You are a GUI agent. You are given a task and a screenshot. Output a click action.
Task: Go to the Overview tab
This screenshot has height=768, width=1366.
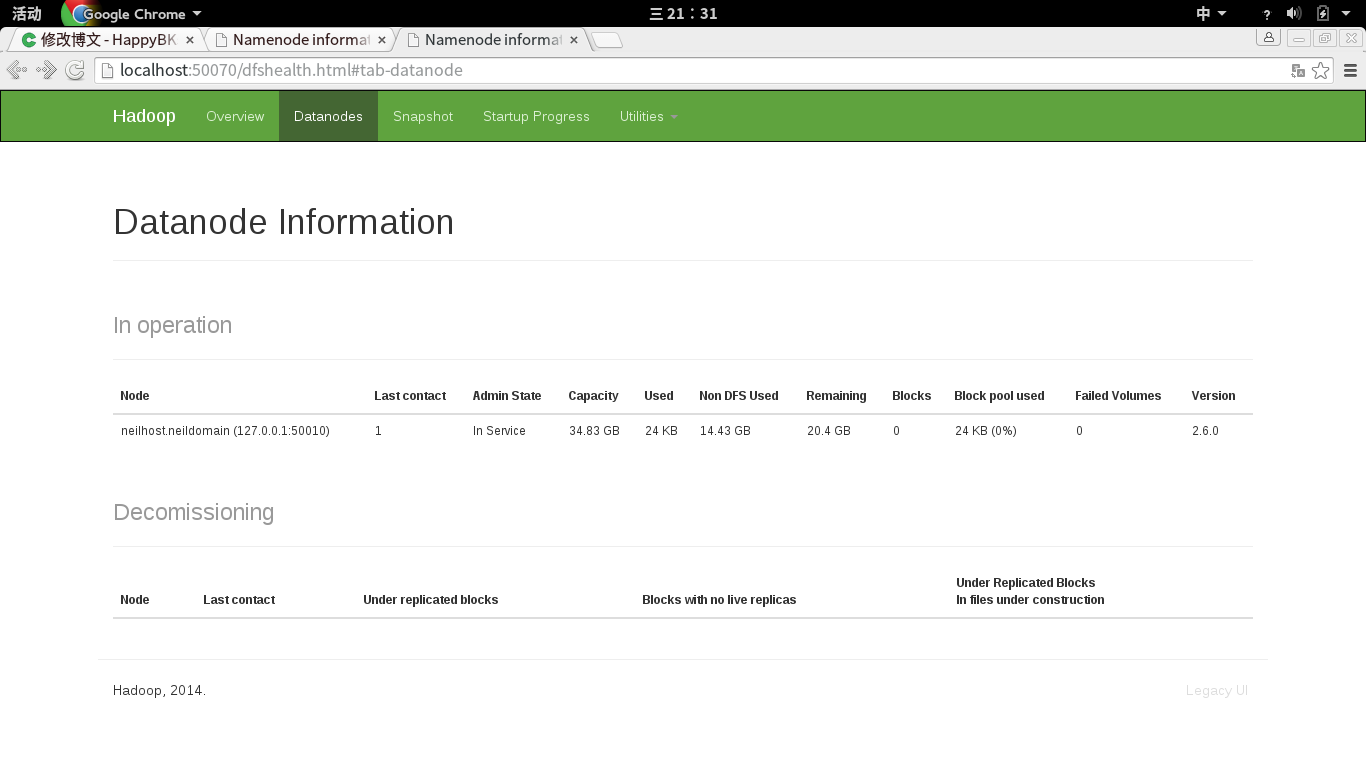[235, 116]
